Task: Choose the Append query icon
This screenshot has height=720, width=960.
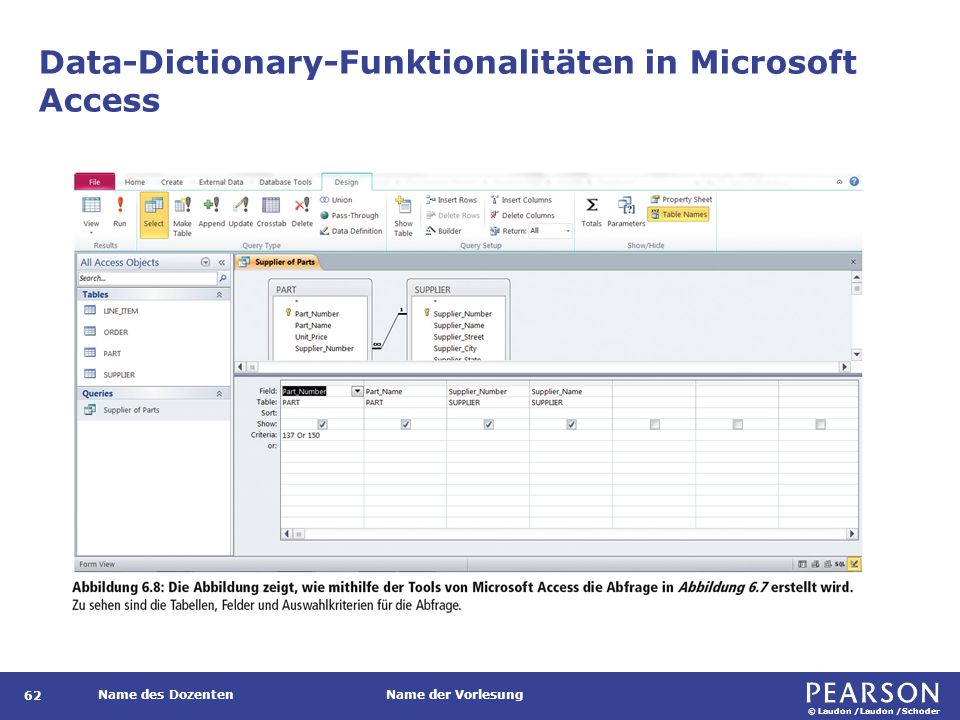Action: pos(211,204)
